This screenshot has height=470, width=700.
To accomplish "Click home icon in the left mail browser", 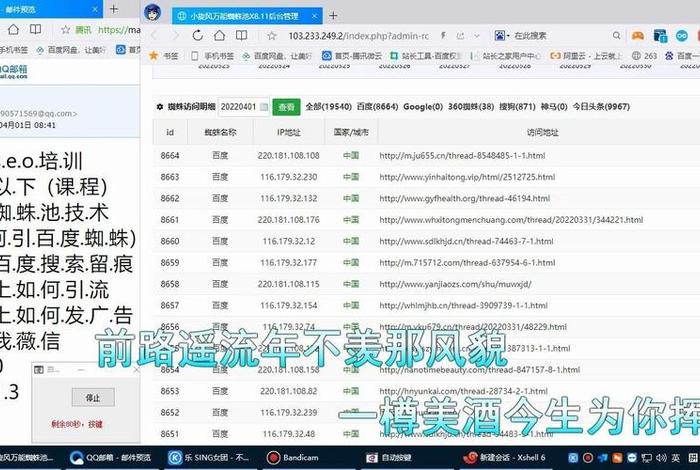I will [13, 30].
